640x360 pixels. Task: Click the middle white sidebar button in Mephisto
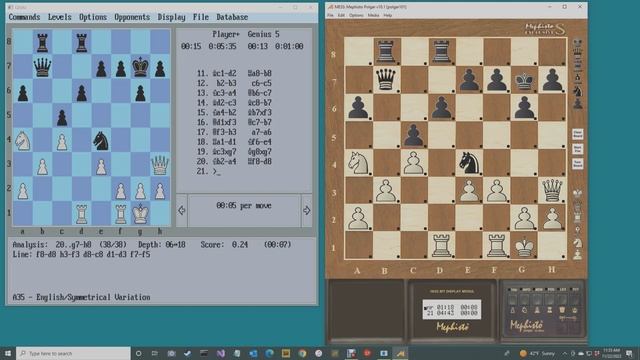[x=577, y=149]
